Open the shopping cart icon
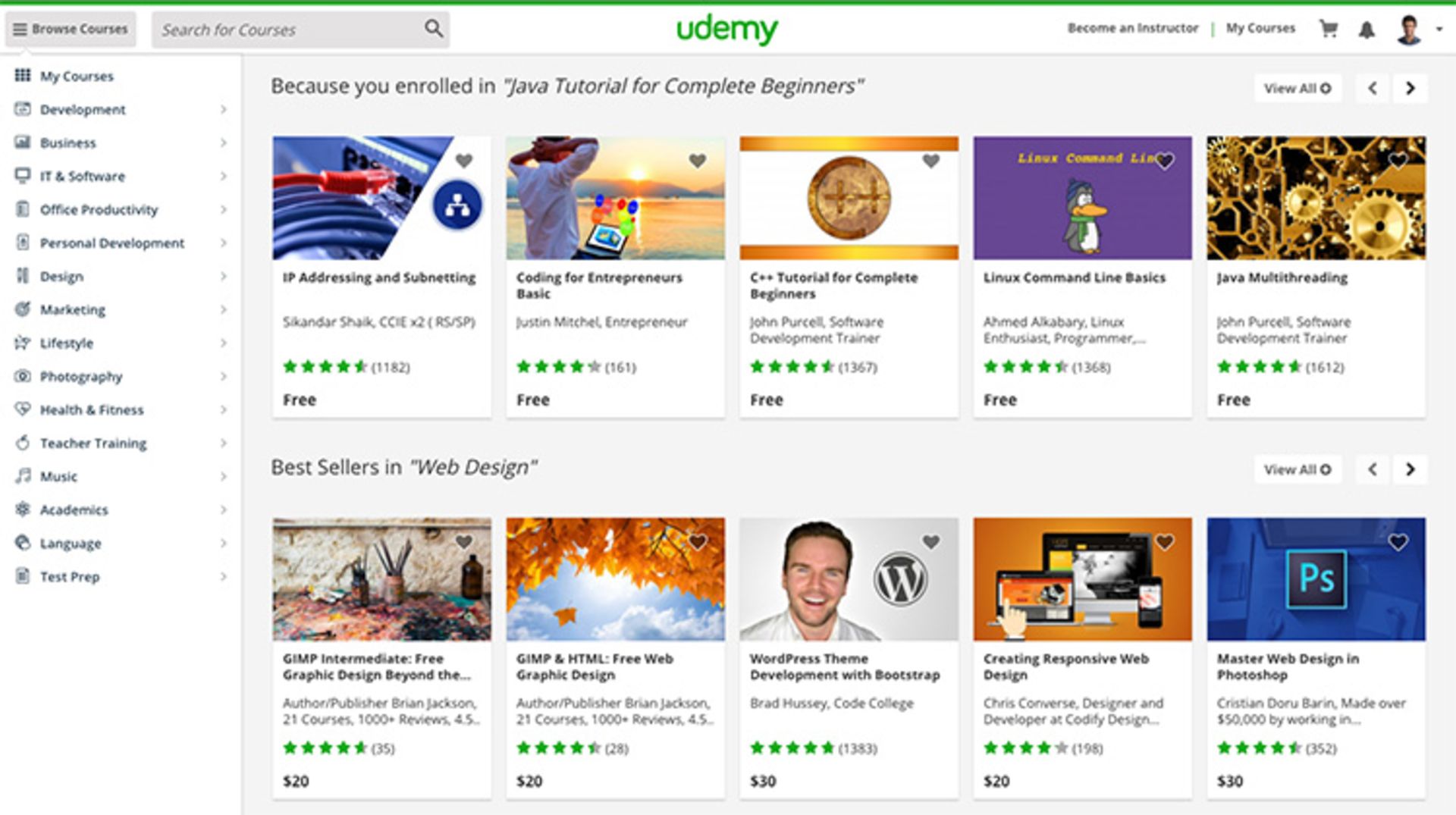1456x815 pixels. [1329, 29]
